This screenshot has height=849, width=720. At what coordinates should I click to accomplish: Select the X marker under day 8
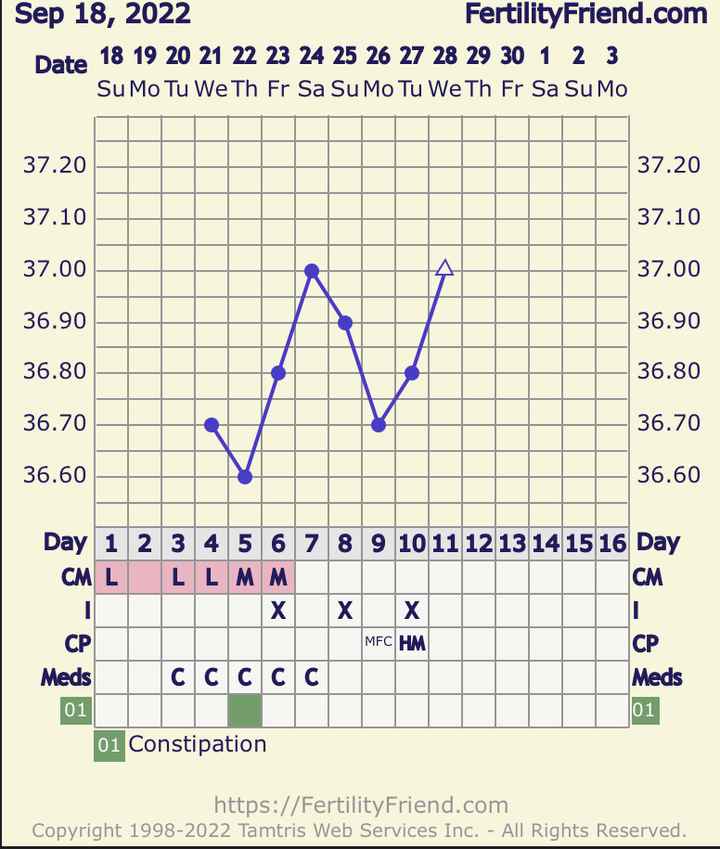point(345,610)
